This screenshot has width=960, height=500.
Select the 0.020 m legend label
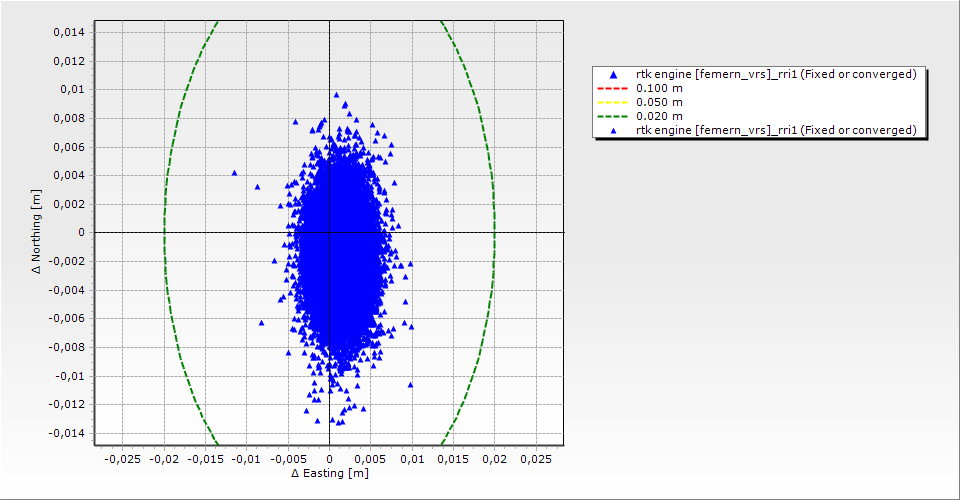pyautogui.click(x=660, y=116)
